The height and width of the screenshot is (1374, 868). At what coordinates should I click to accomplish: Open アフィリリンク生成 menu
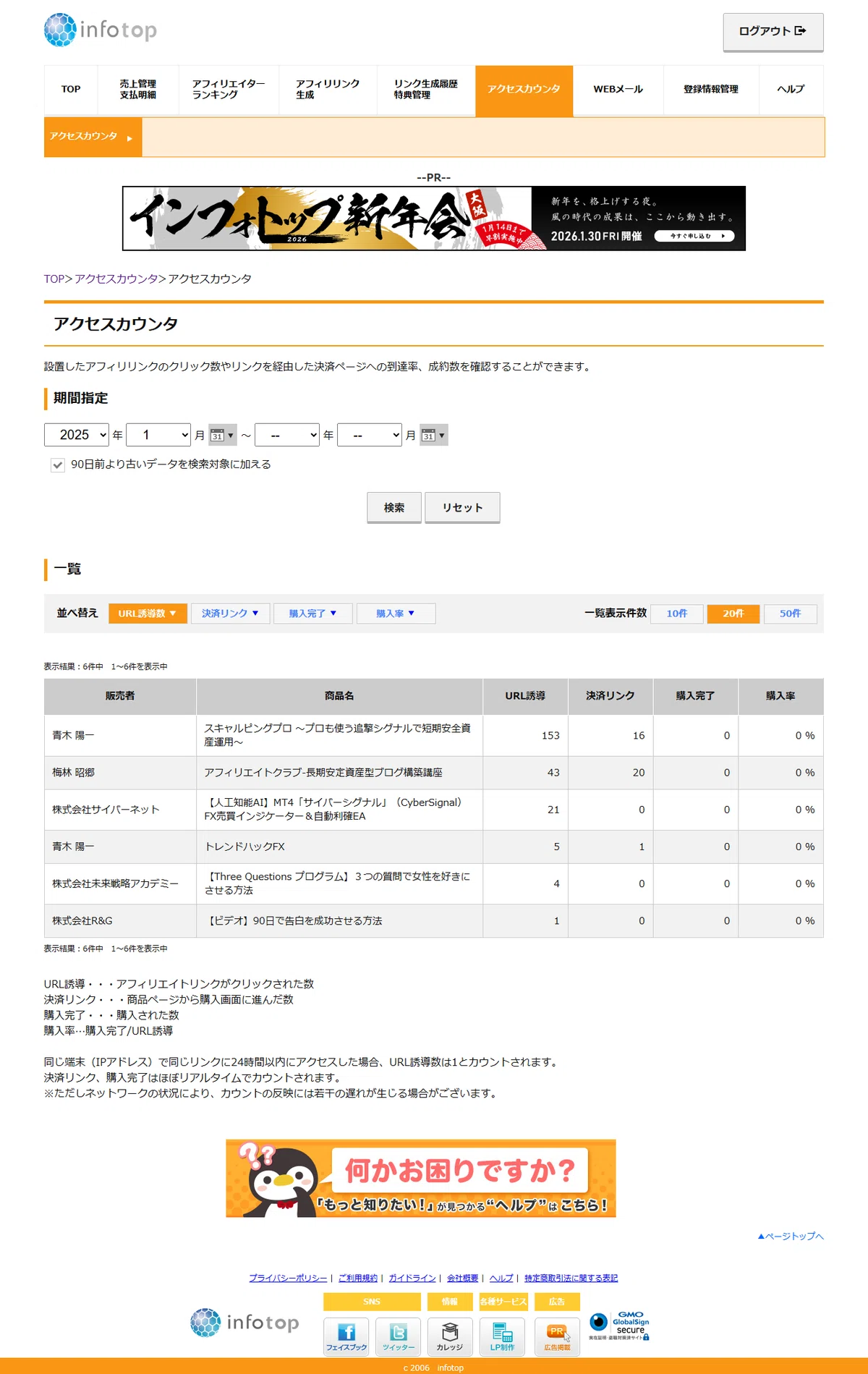(x=328, y=90)
